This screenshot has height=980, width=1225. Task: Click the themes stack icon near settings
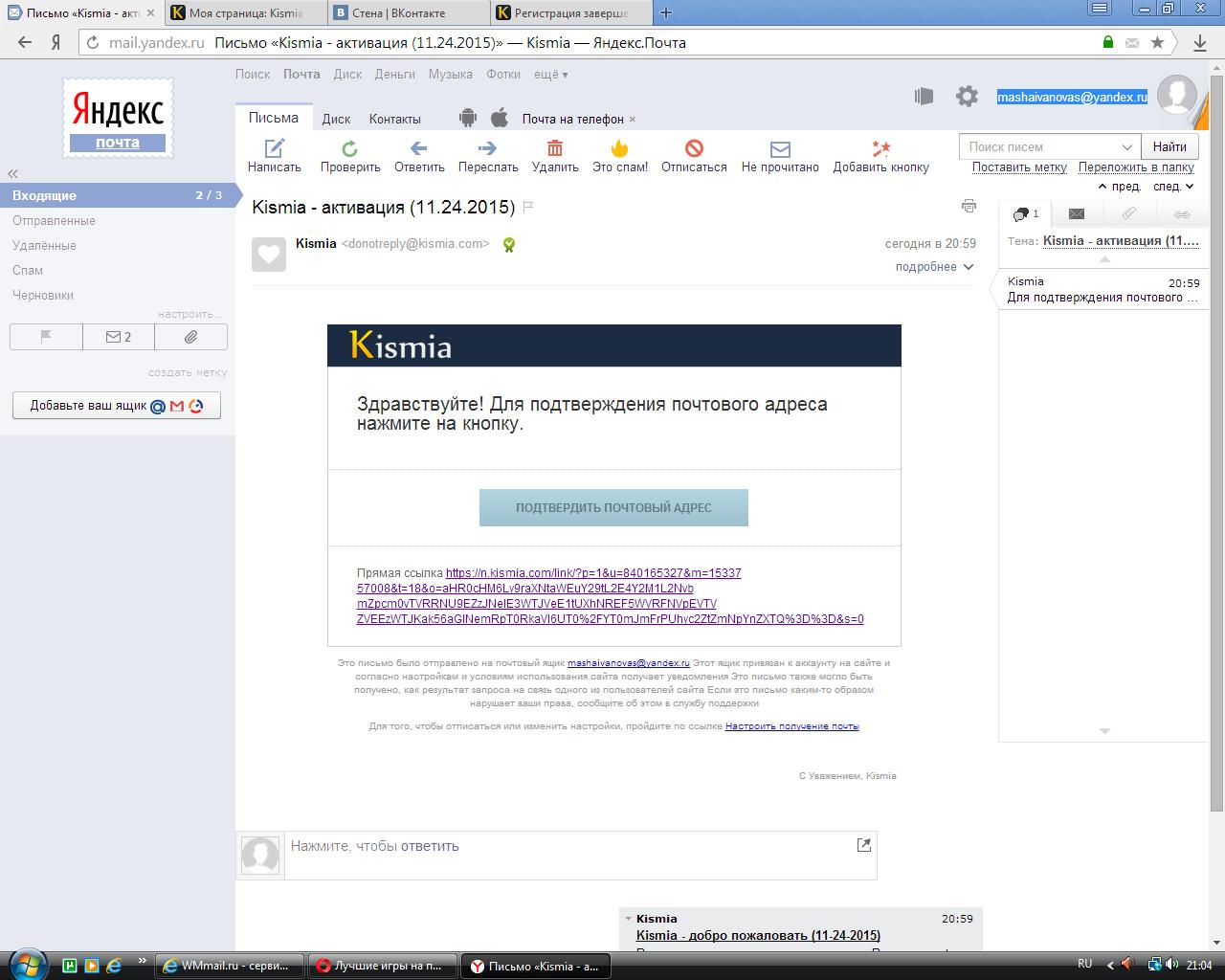924,96
